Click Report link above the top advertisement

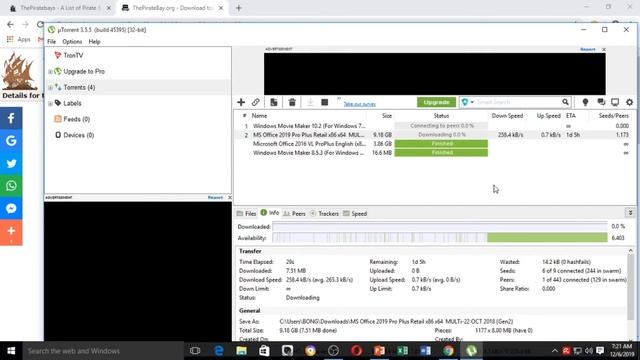(x=587, y=49)
